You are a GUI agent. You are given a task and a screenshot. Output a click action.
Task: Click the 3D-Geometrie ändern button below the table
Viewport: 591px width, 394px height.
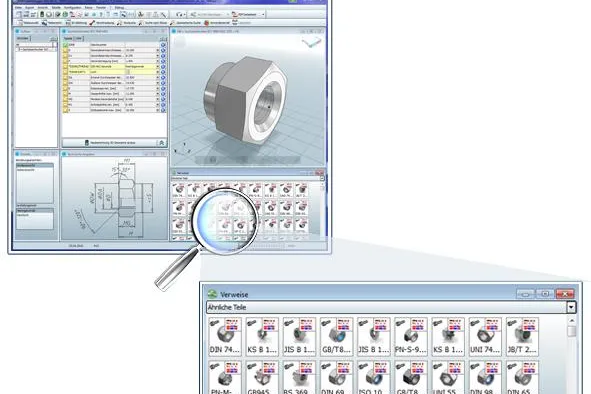110,143
